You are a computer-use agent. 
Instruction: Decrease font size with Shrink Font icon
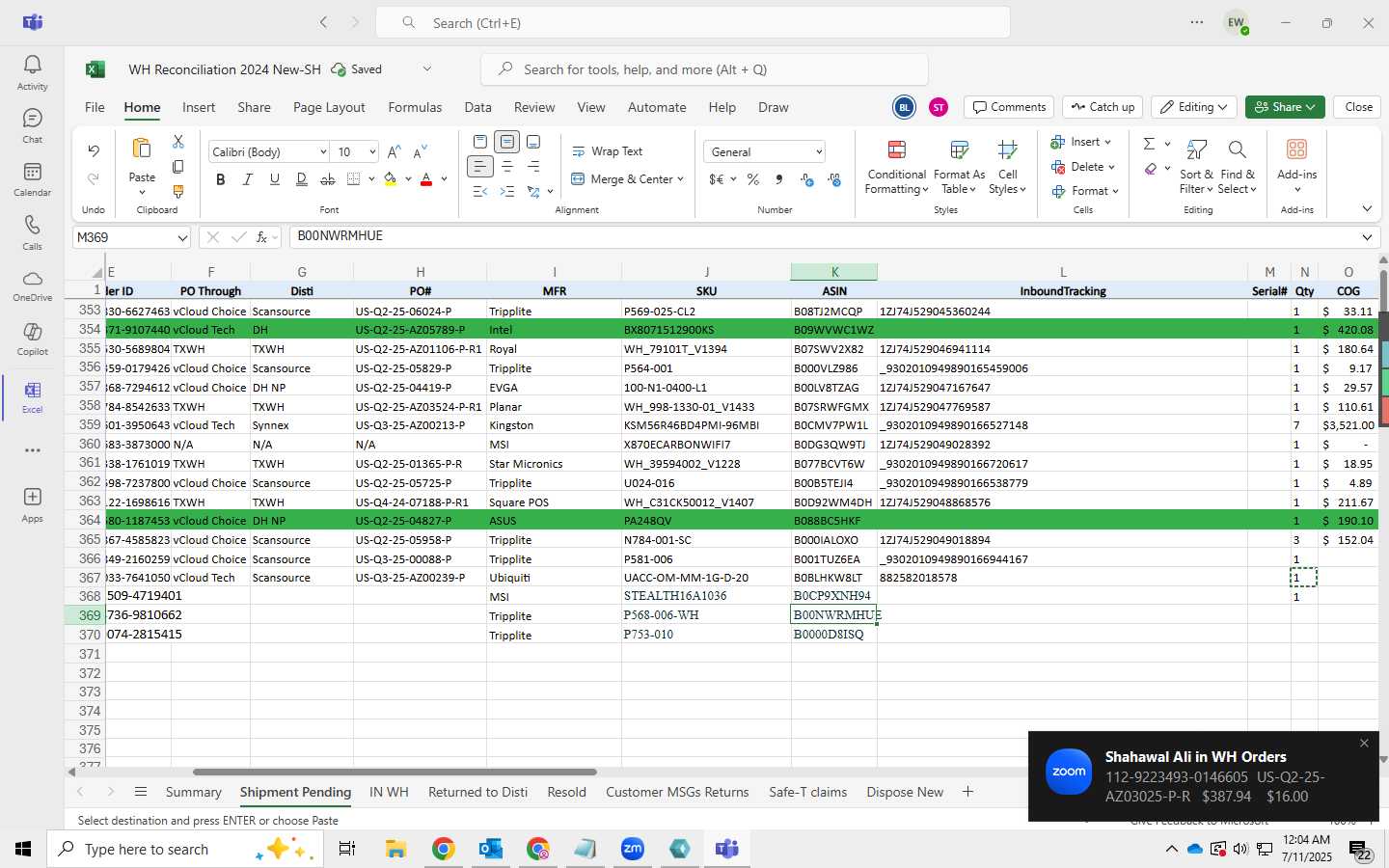click(420, 152)
